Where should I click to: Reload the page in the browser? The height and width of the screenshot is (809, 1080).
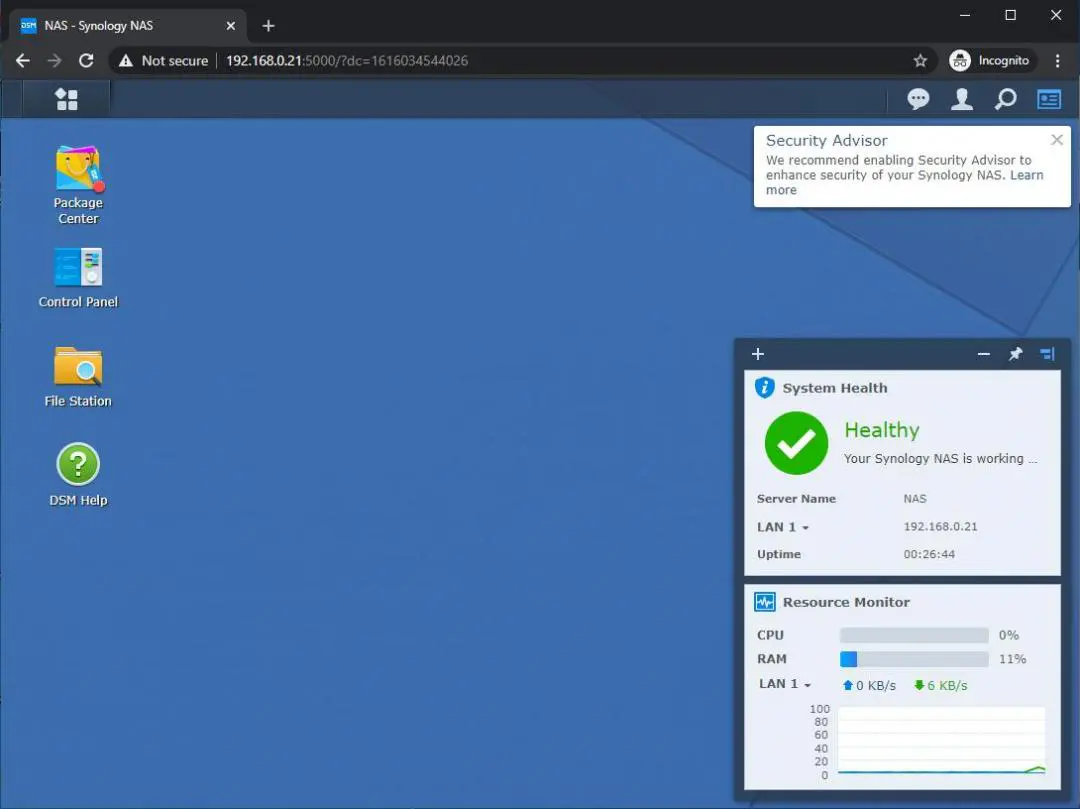coord(86,61)
